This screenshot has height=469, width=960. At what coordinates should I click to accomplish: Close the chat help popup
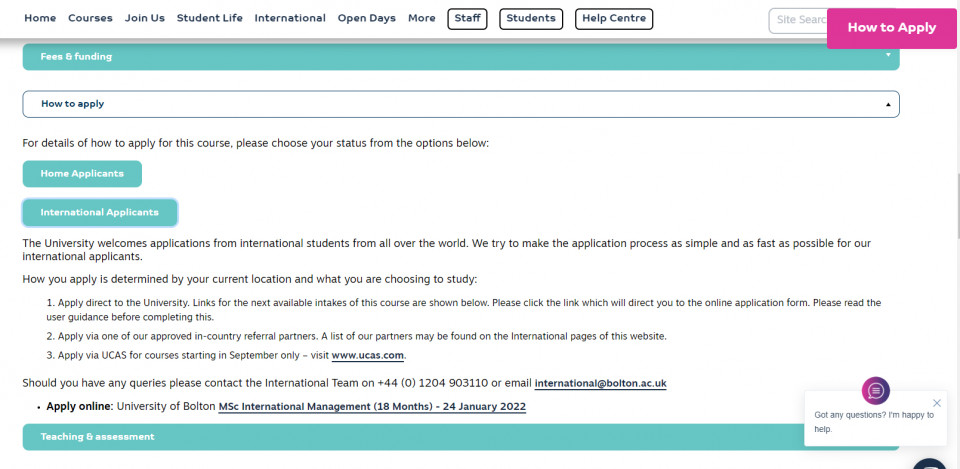coord(936,403)
